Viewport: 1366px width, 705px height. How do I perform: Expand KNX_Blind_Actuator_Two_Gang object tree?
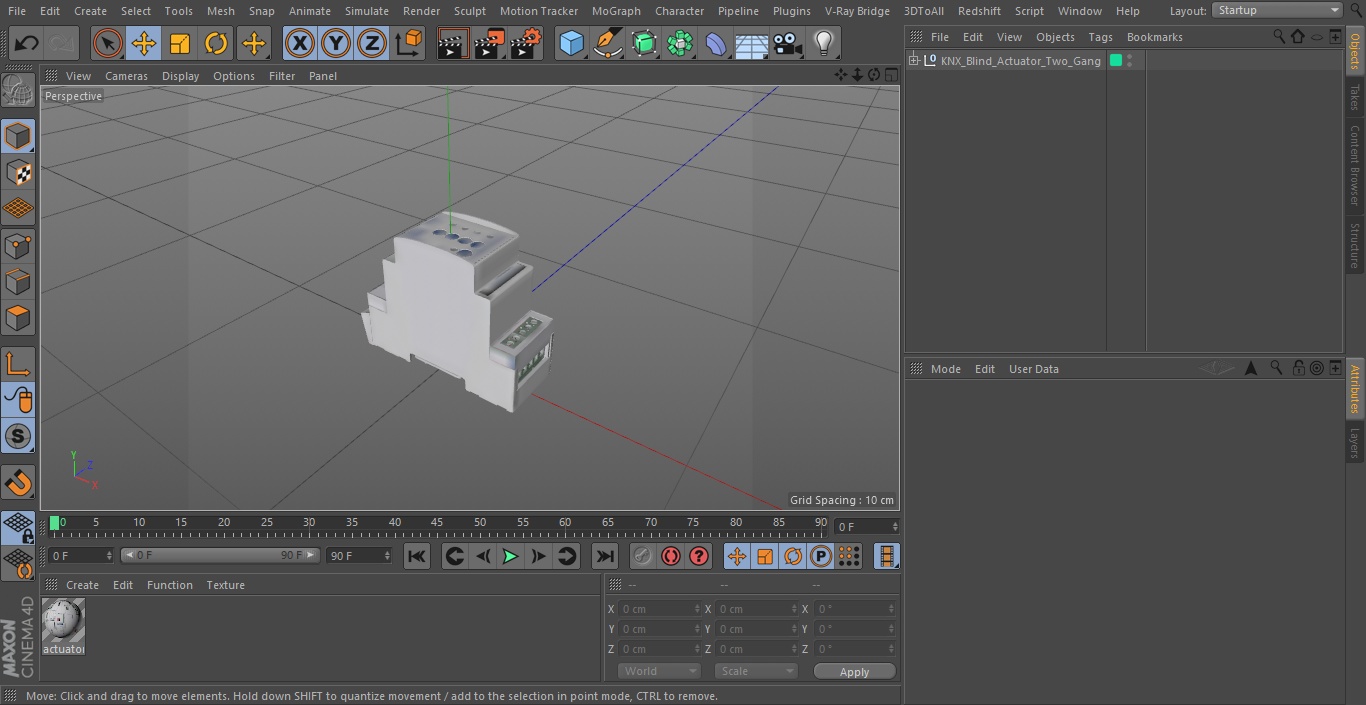pyautogui.click(x=913, y=61)
